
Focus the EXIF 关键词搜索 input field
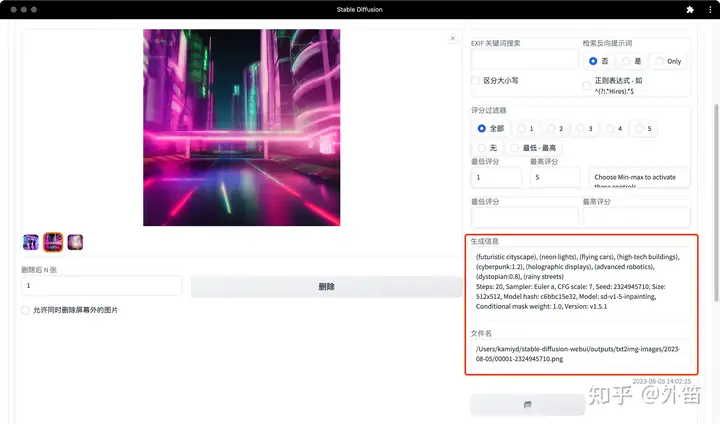pyautogui.click(x=525, y=60)
